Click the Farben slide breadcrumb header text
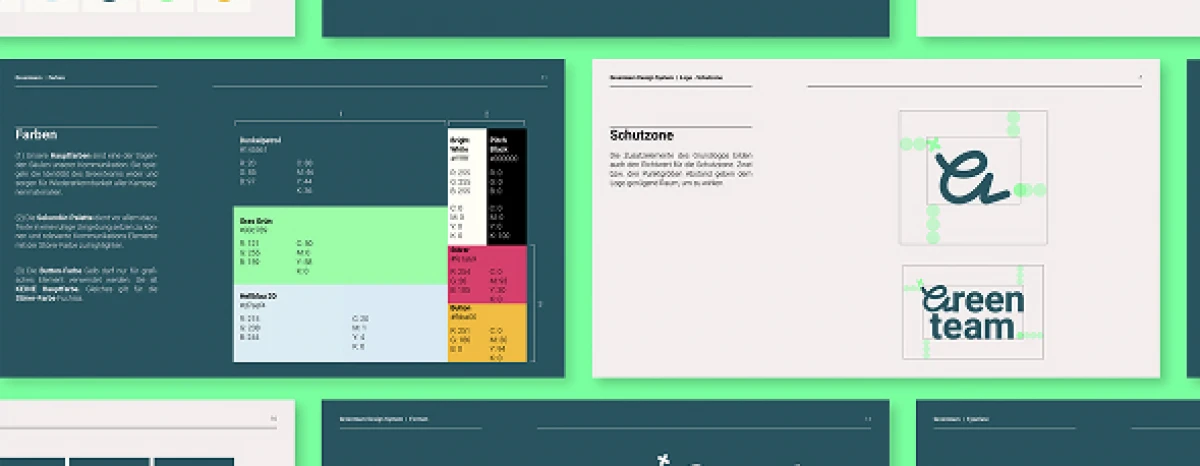 point(36,76)
